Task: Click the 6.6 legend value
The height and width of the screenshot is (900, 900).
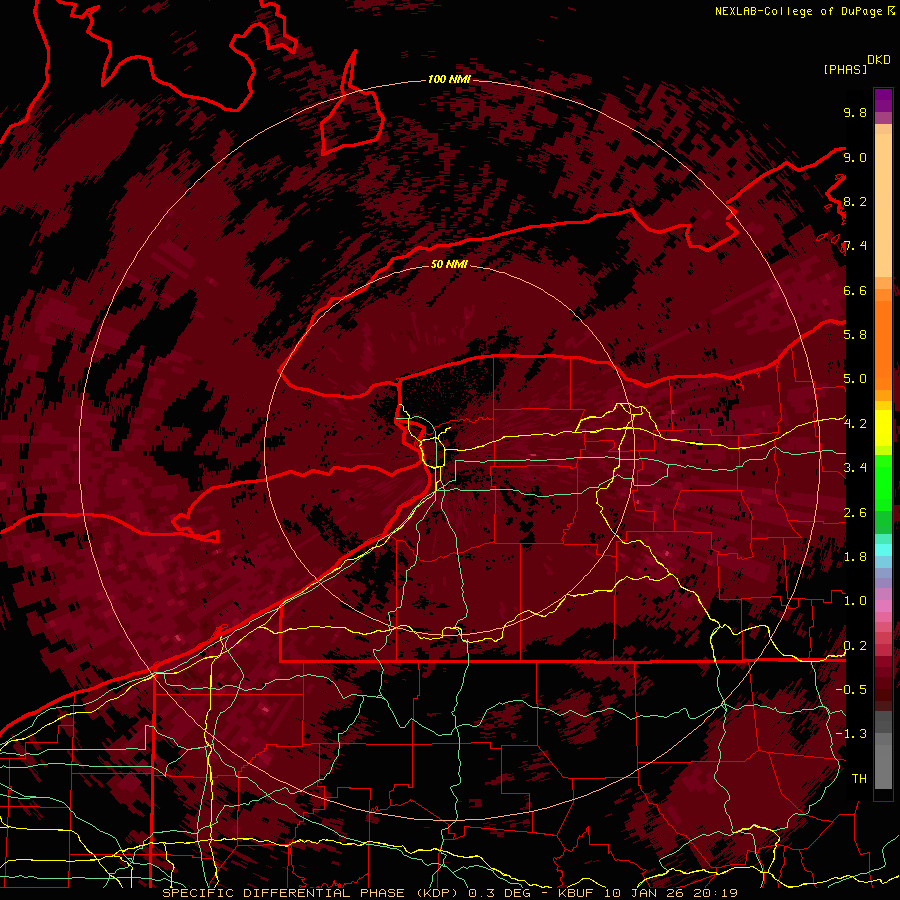Action: pos(855,290)
